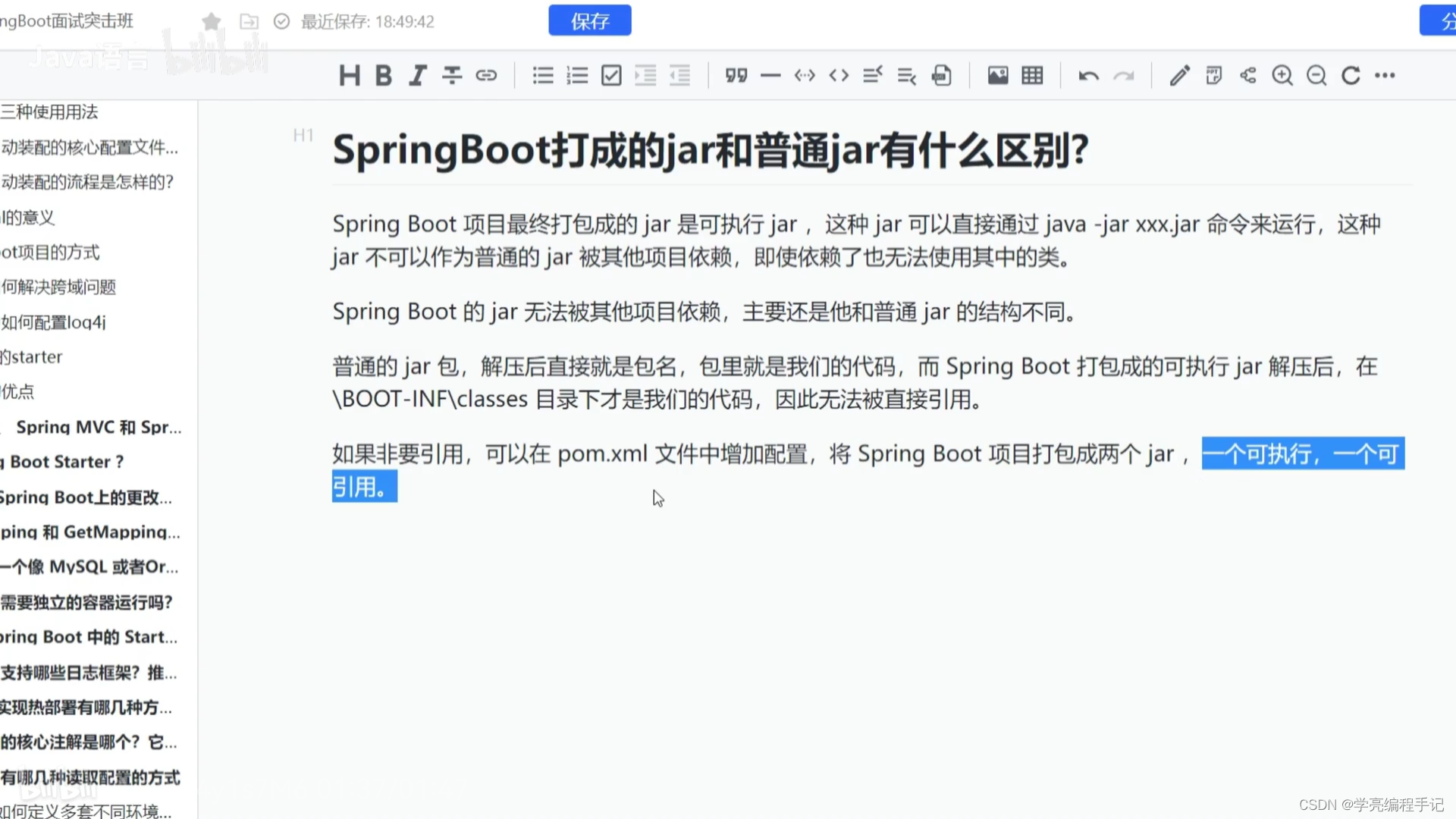Open outline item 需要独立的容器运行吗?
The width and height of the screenshot is (1456, 819).
coord(86,603)
